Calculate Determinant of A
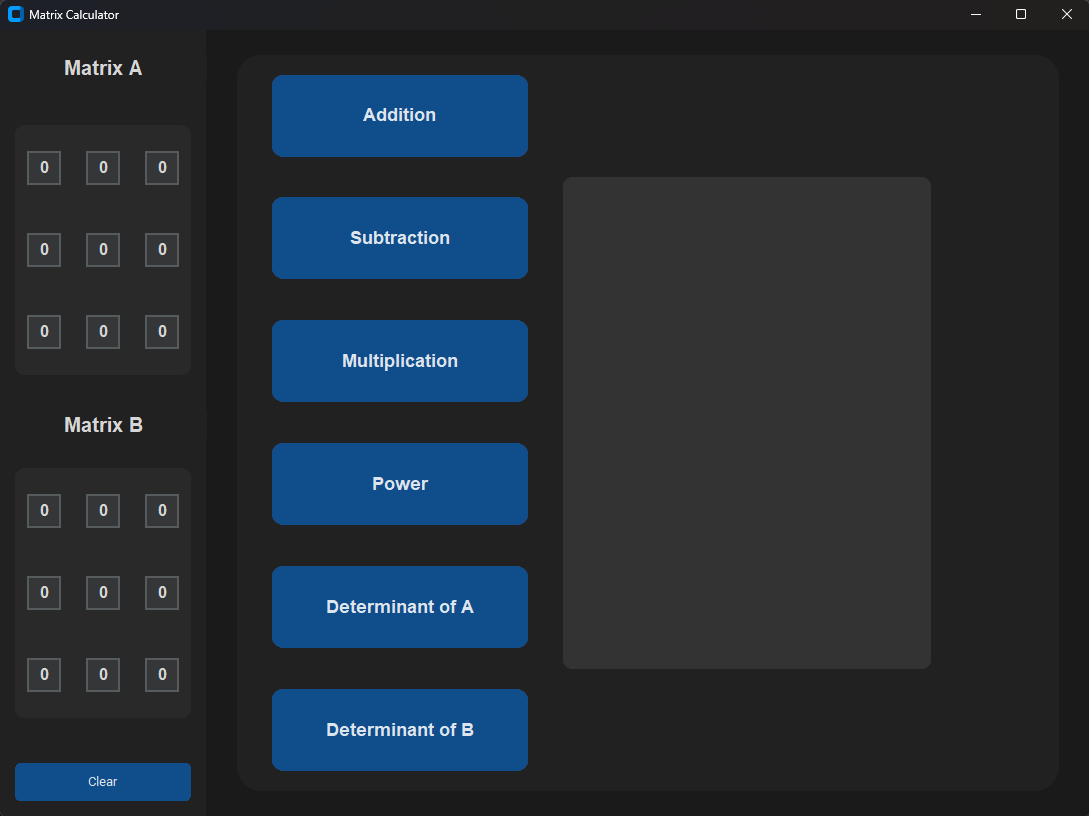This screenshot has height=816, width=1089. [399, 607]
